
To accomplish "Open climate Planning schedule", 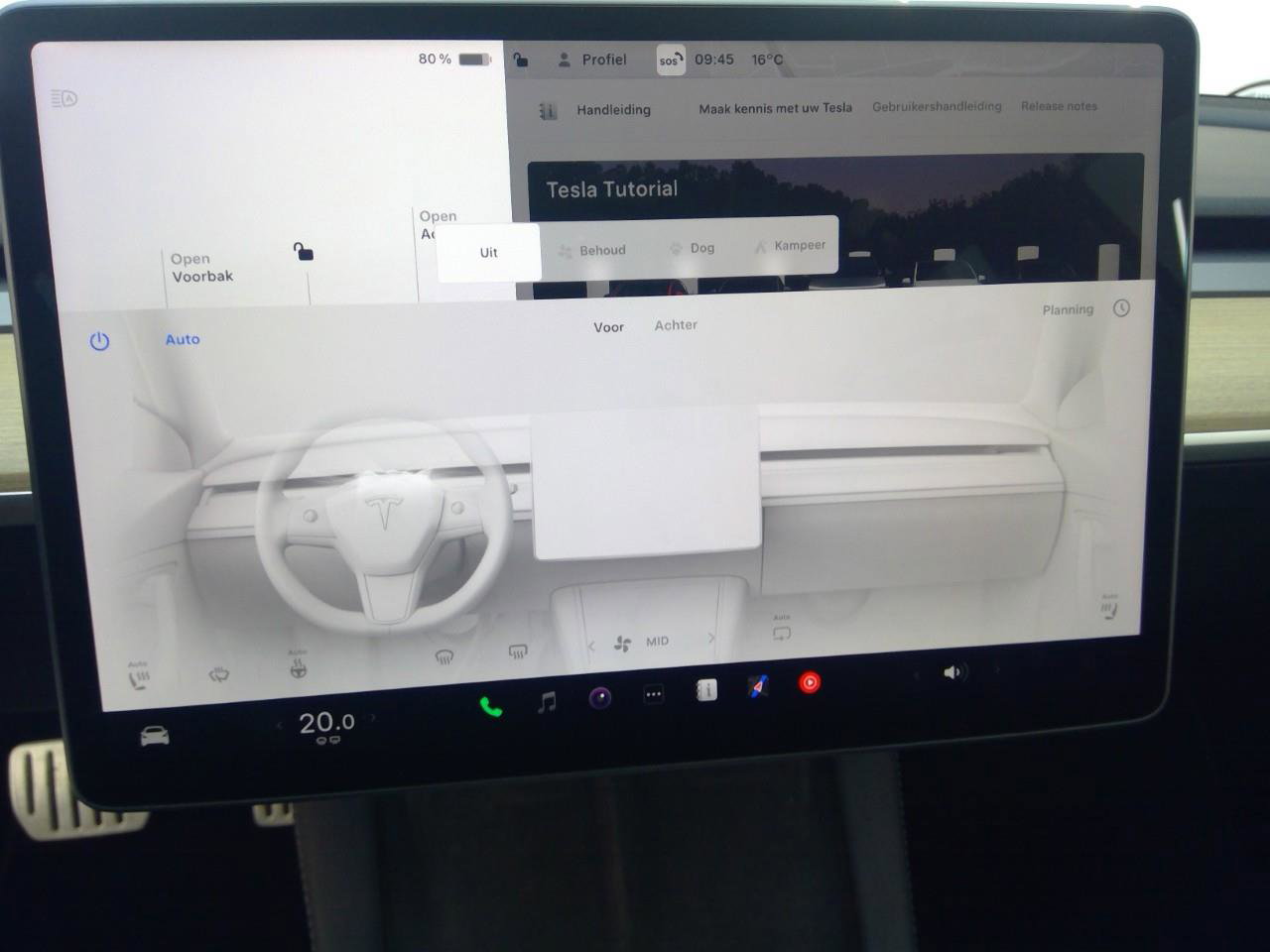I will [x=1068, y=310].
